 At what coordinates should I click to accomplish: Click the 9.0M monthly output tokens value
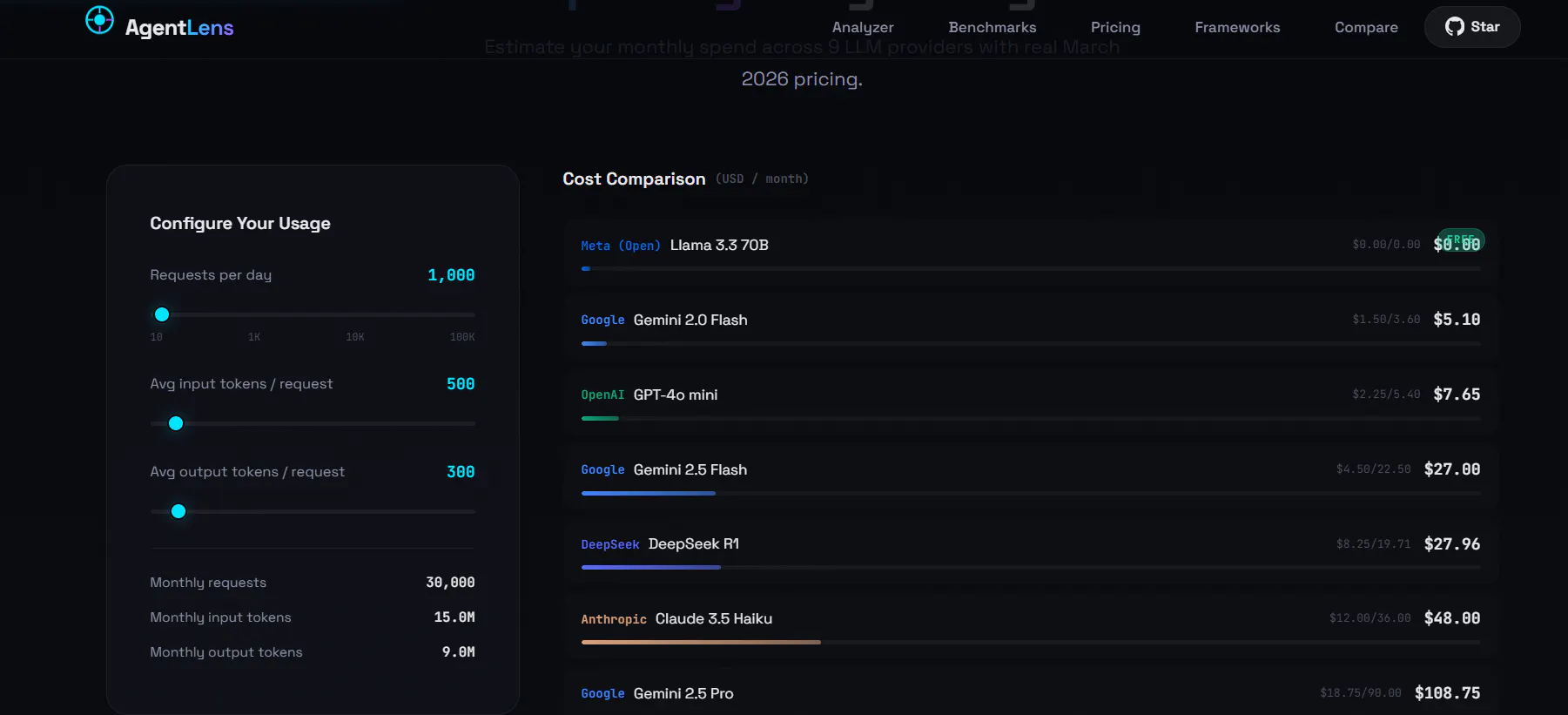coord(459,652)
